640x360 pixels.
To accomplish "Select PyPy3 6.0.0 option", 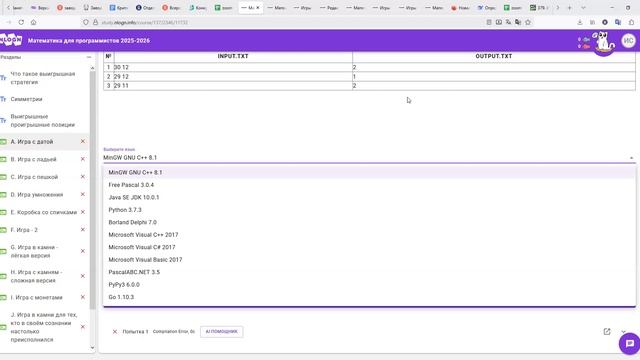I will (x=369, y=284).
